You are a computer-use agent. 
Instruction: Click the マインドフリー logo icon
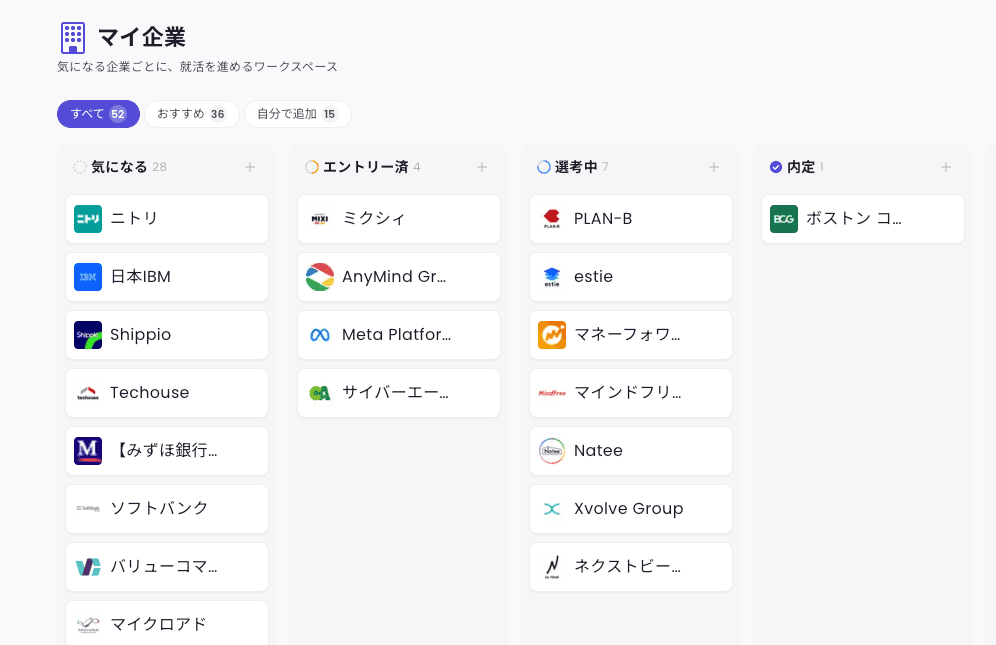click(552, 393)
